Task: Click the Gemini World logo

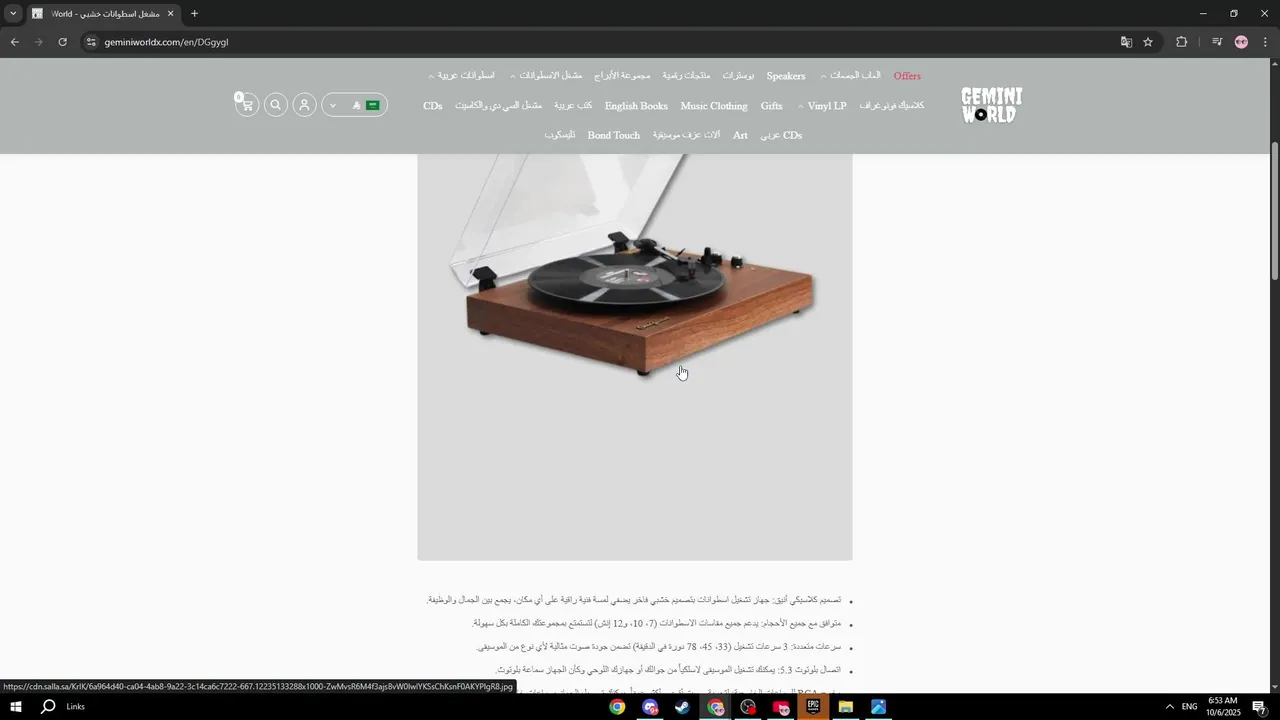Action: pyautogui.click(x=991, y=105)
